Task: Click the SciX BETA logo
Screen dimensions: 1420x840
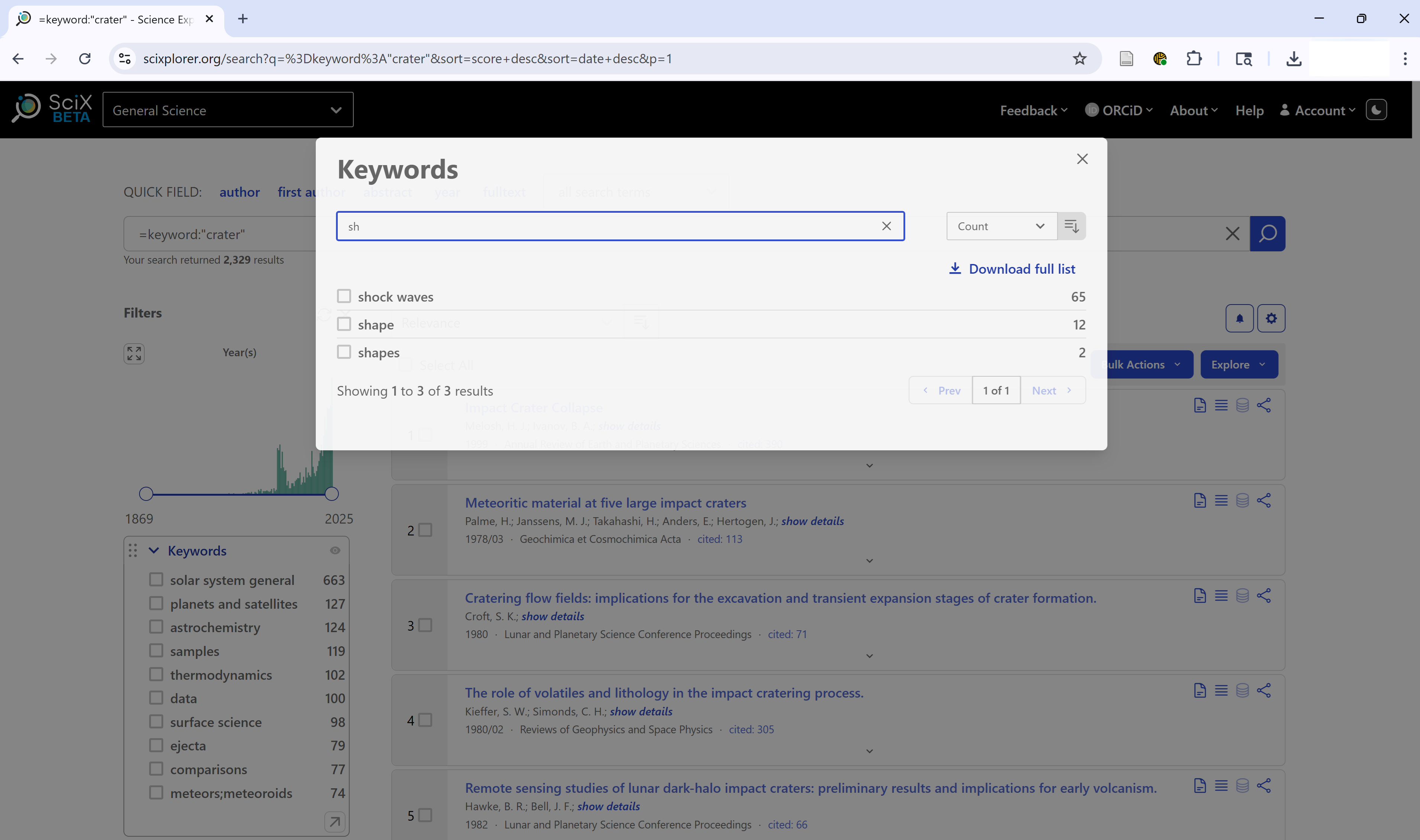Action: 52,109
